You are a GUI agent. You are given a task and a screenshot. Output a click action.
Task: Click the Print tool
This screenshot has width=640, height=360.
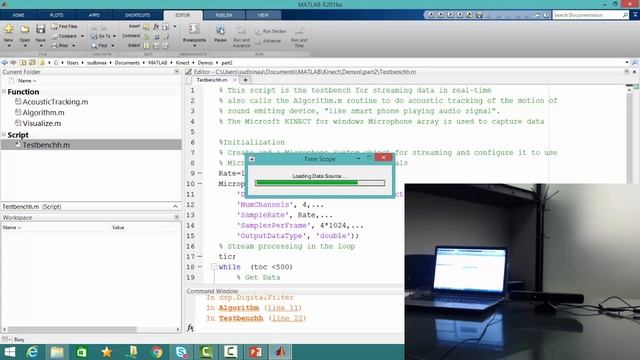coord(60,45)
